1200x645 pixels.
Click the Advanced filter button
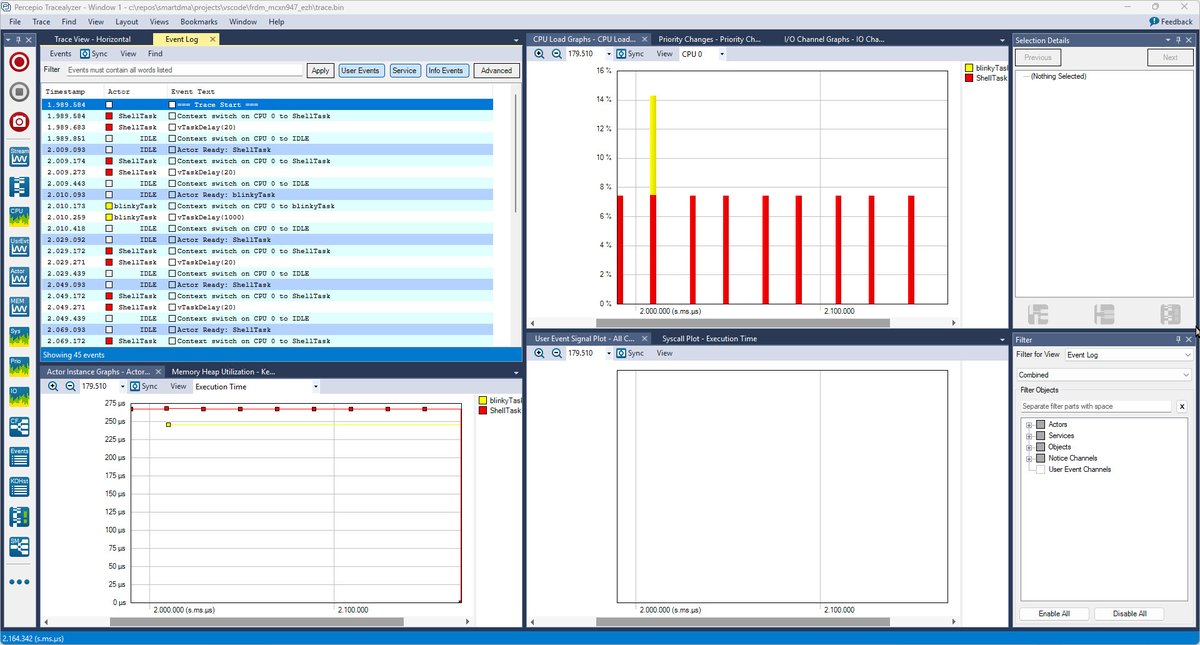pyautogui.click(x=496, y=70)
